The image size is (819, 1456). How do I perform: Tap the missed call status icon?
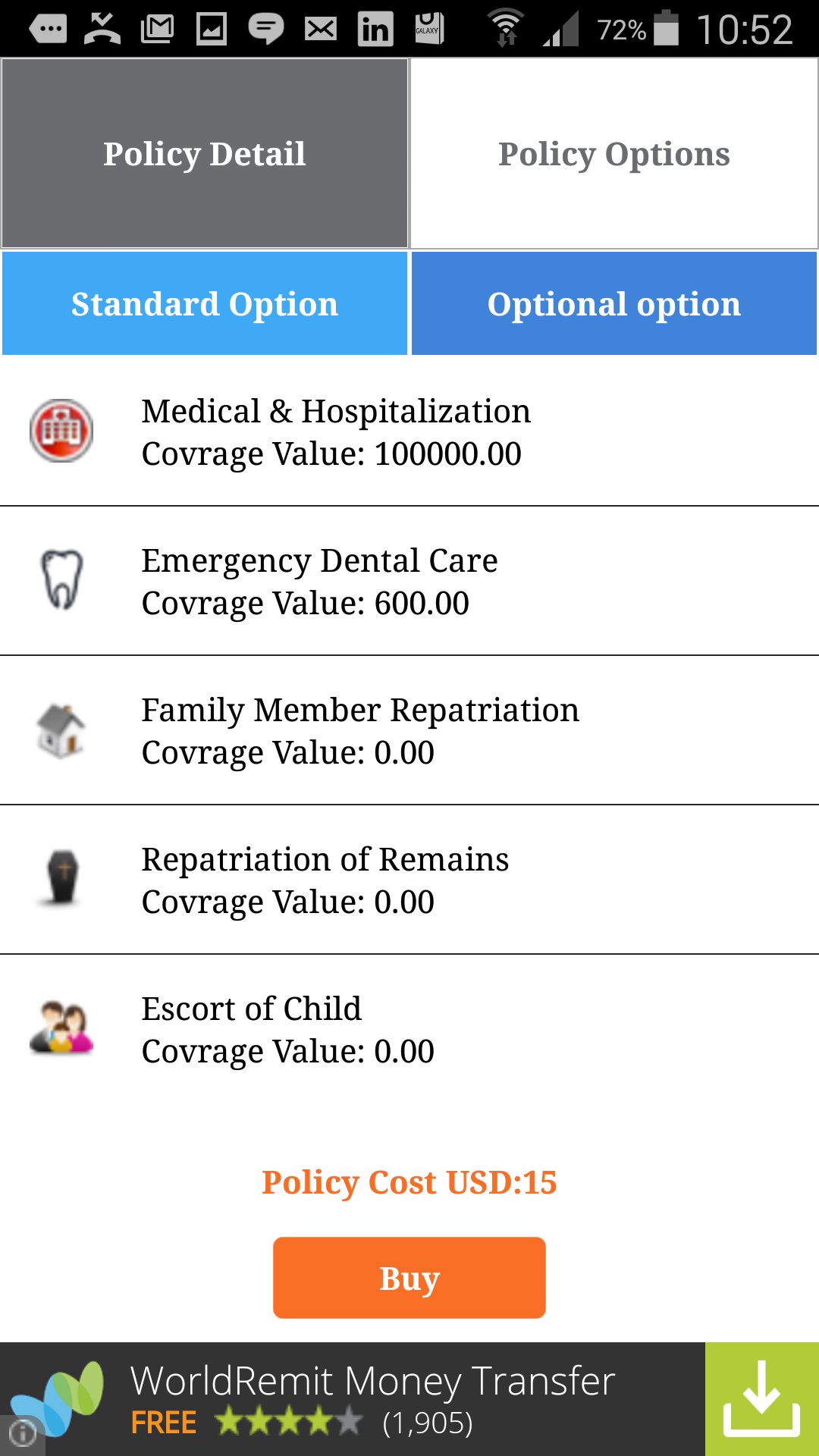pos(102,30)
